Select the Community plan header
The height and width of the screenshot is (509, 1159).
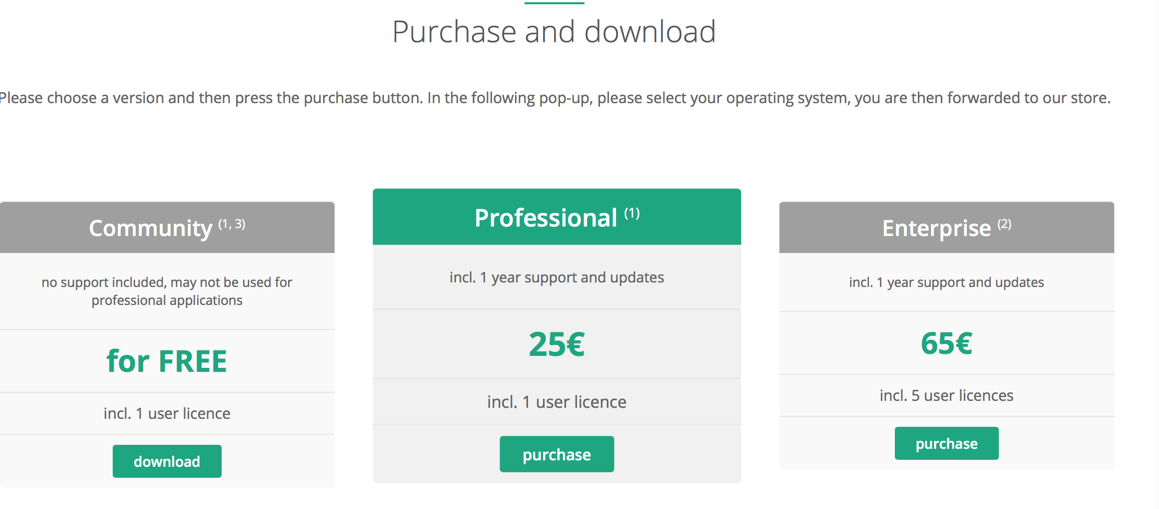pos(152,228)
